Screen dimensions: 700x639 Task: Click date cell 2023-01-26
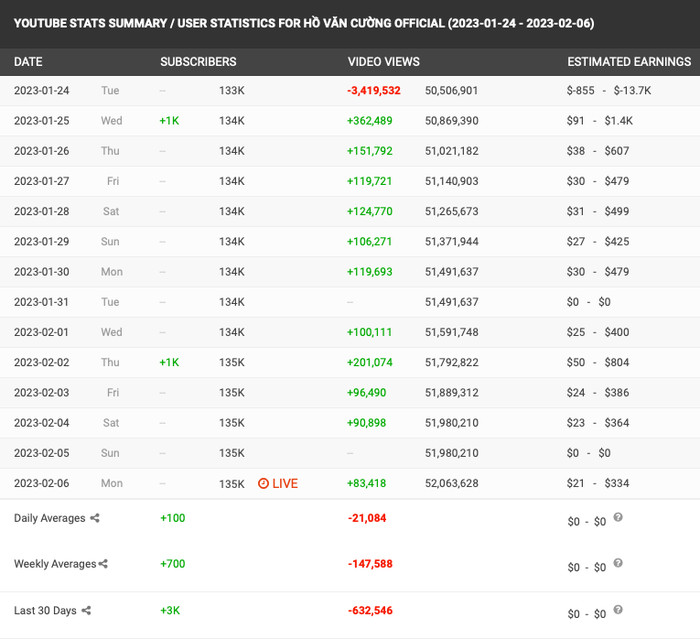point(42,151)
